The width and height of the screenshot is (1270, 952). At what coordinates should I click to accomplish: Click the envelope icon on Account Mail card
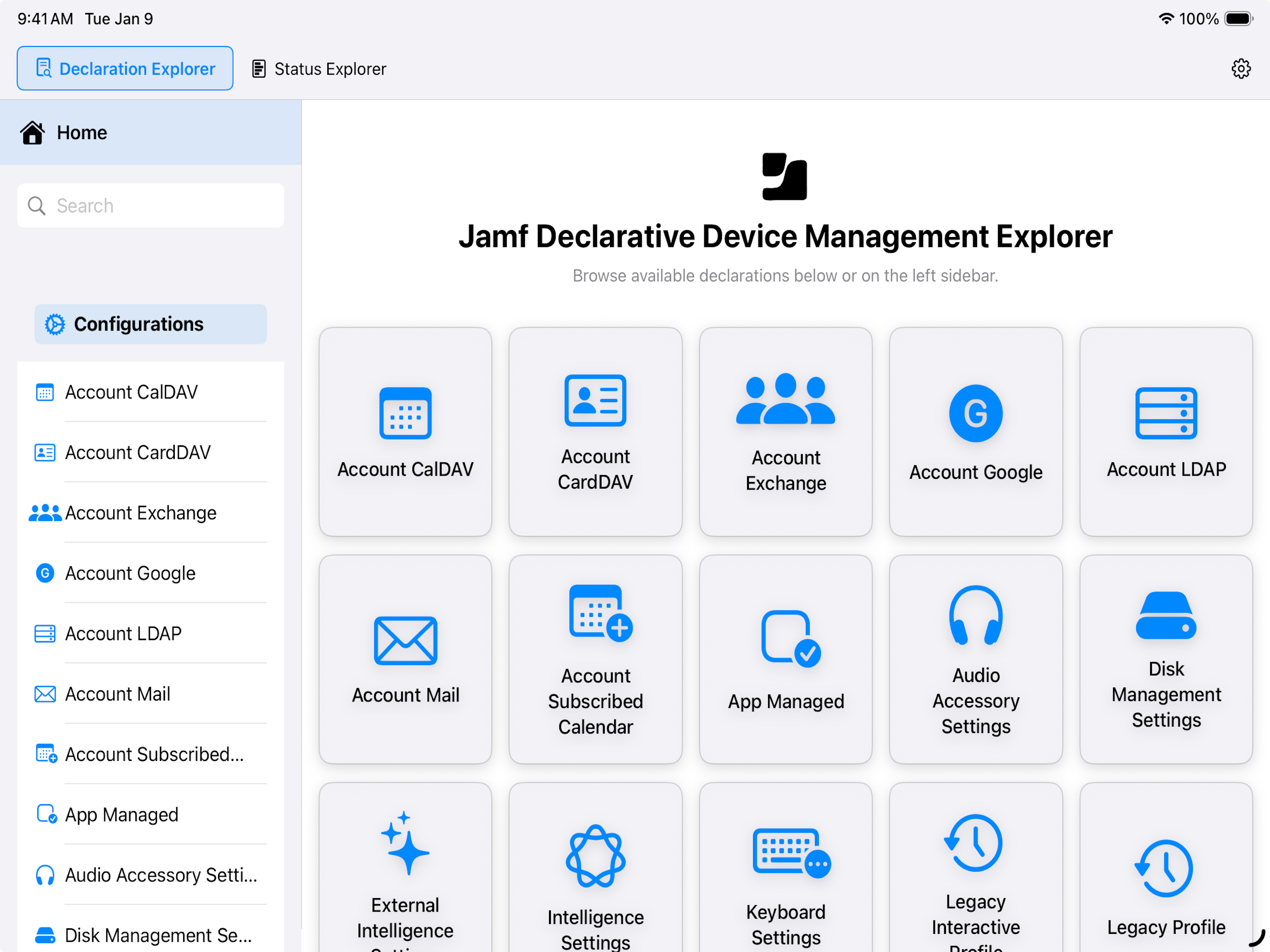click(x=405, y=641)
